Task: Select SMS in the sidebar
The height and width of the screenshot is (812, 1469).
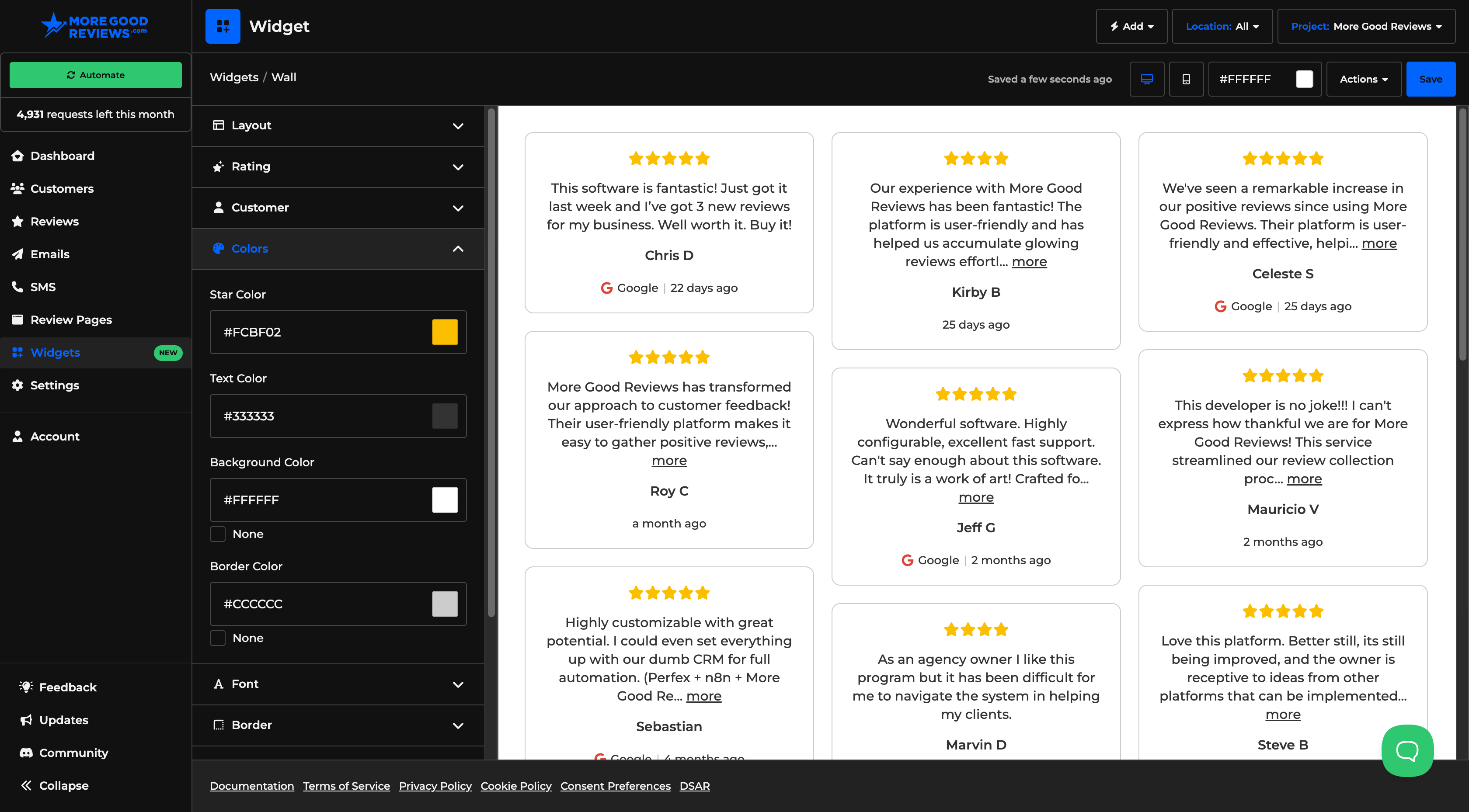Action: click(43, 287)
